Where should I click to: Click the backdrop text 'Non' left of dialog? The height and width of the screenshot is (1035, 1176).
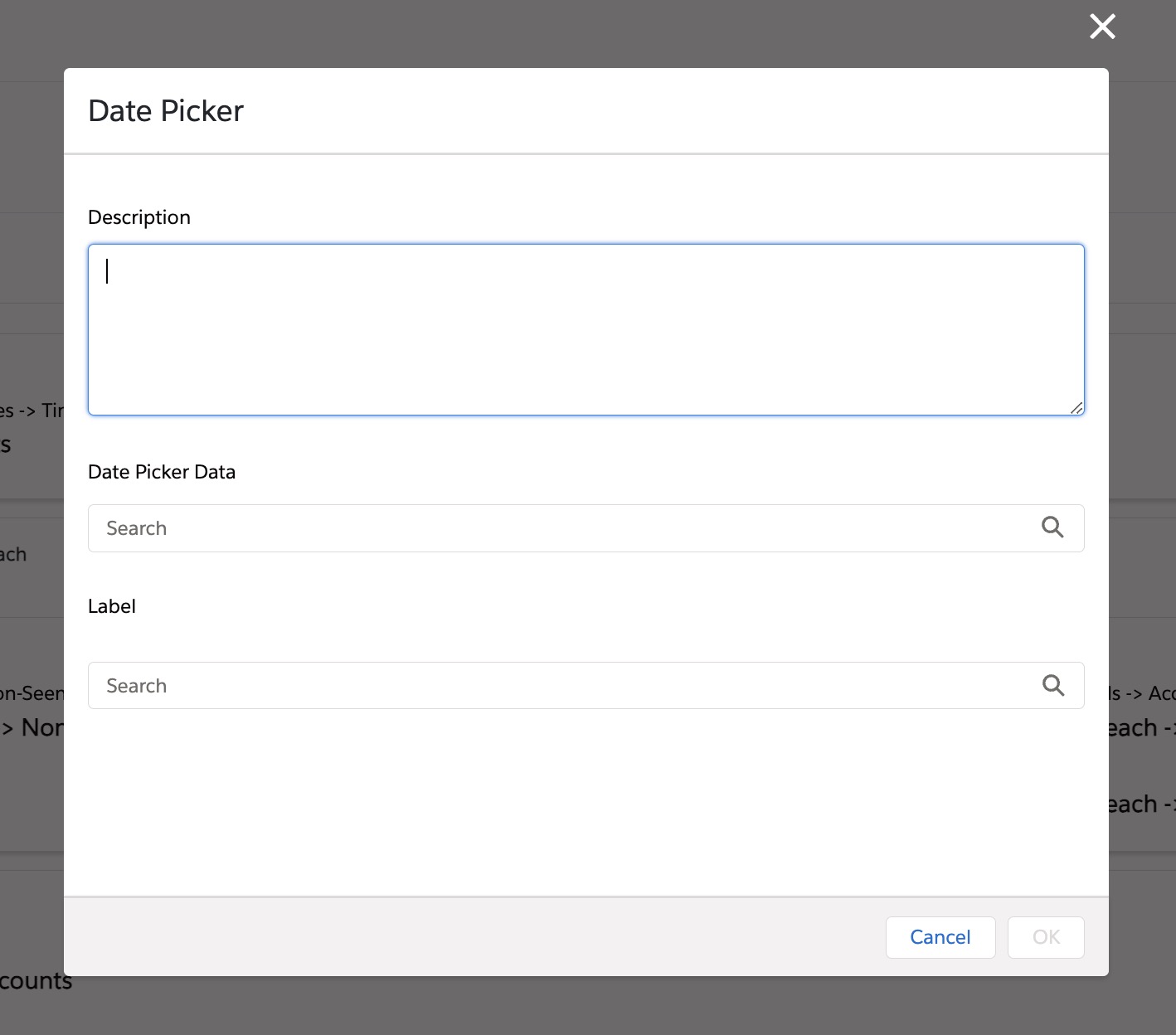pos(40,727)
